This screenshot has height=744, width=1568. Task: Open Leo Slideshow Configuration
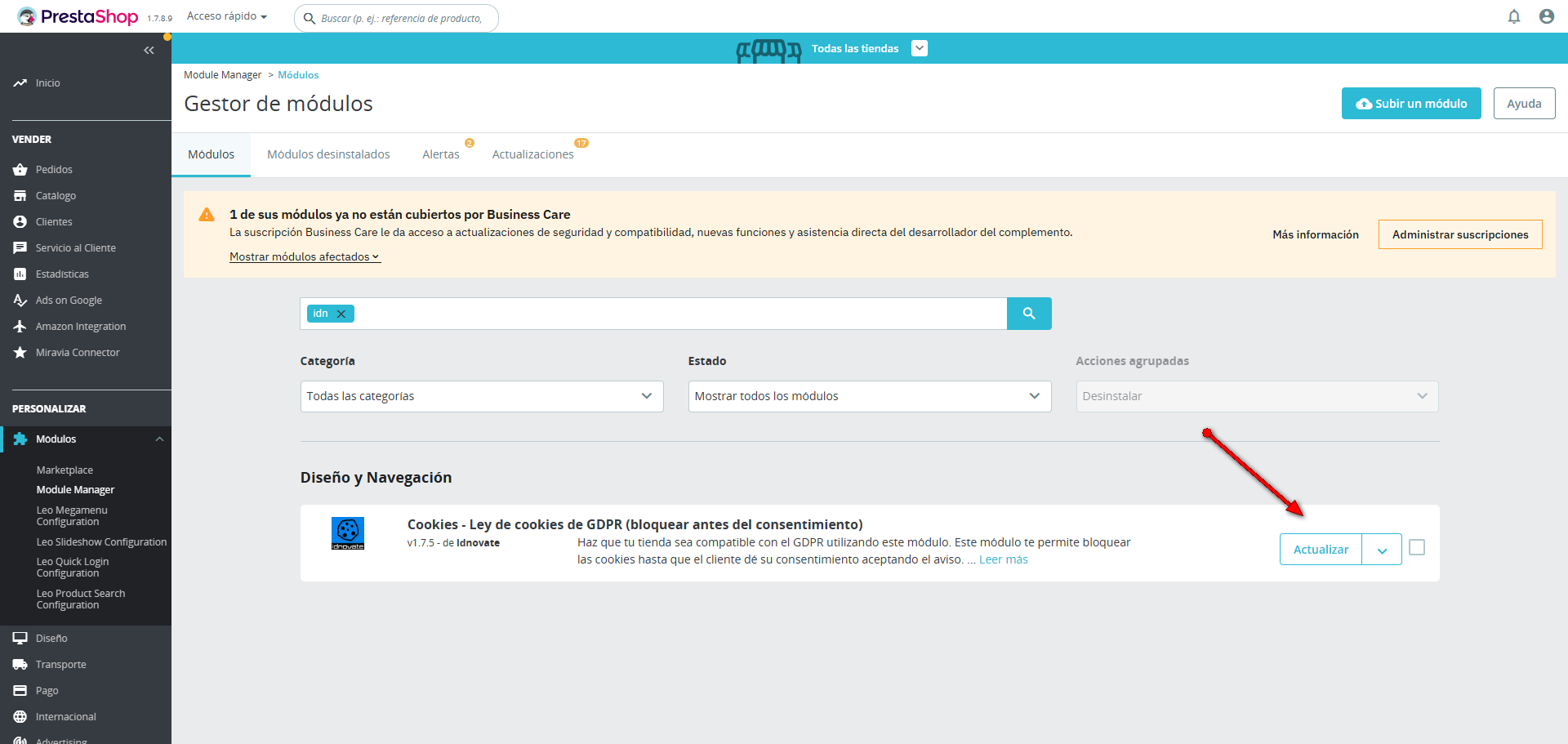(x=101, y=542)
